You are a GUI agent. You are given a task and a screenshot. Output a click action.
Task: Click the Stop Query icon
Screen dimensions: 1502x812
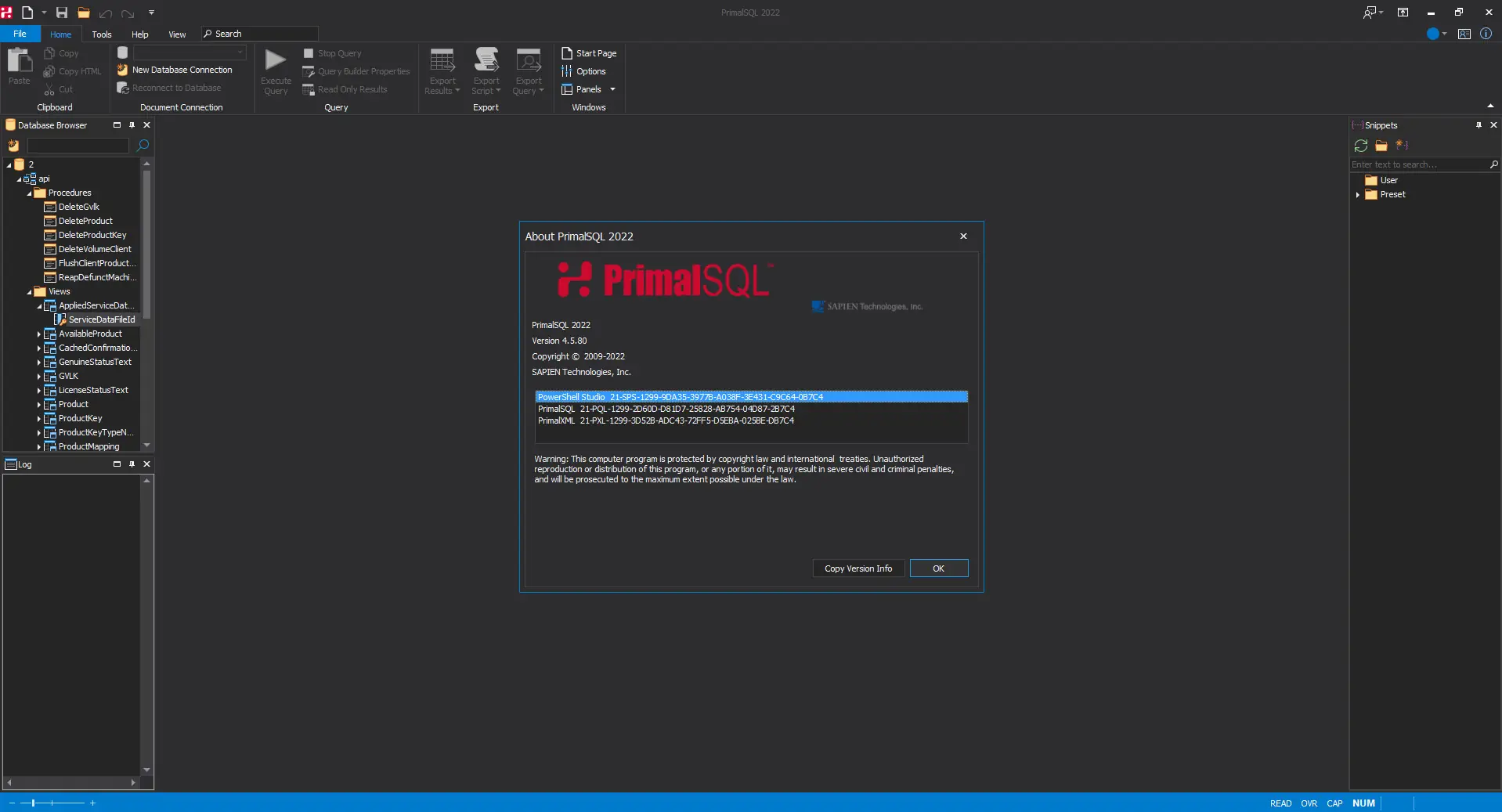[x=309, y=53]
